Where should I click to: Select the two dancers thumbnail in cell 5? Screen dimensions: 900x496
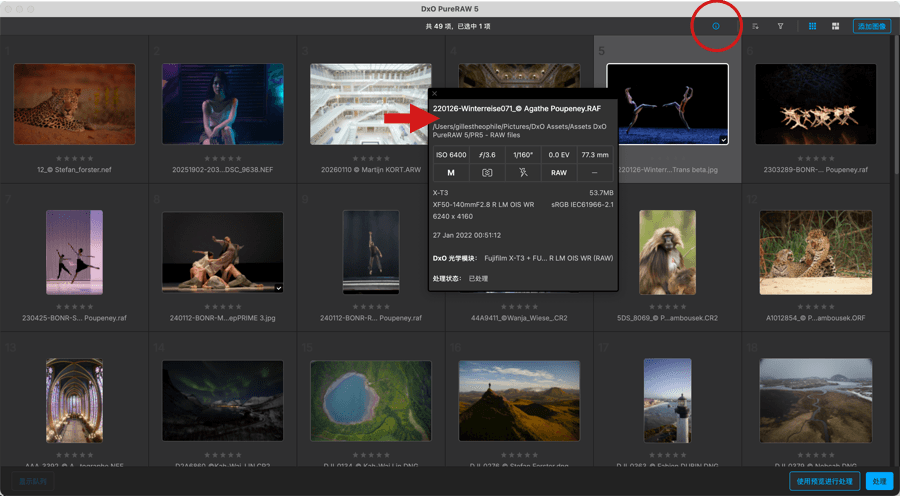[x=668, y=104]
